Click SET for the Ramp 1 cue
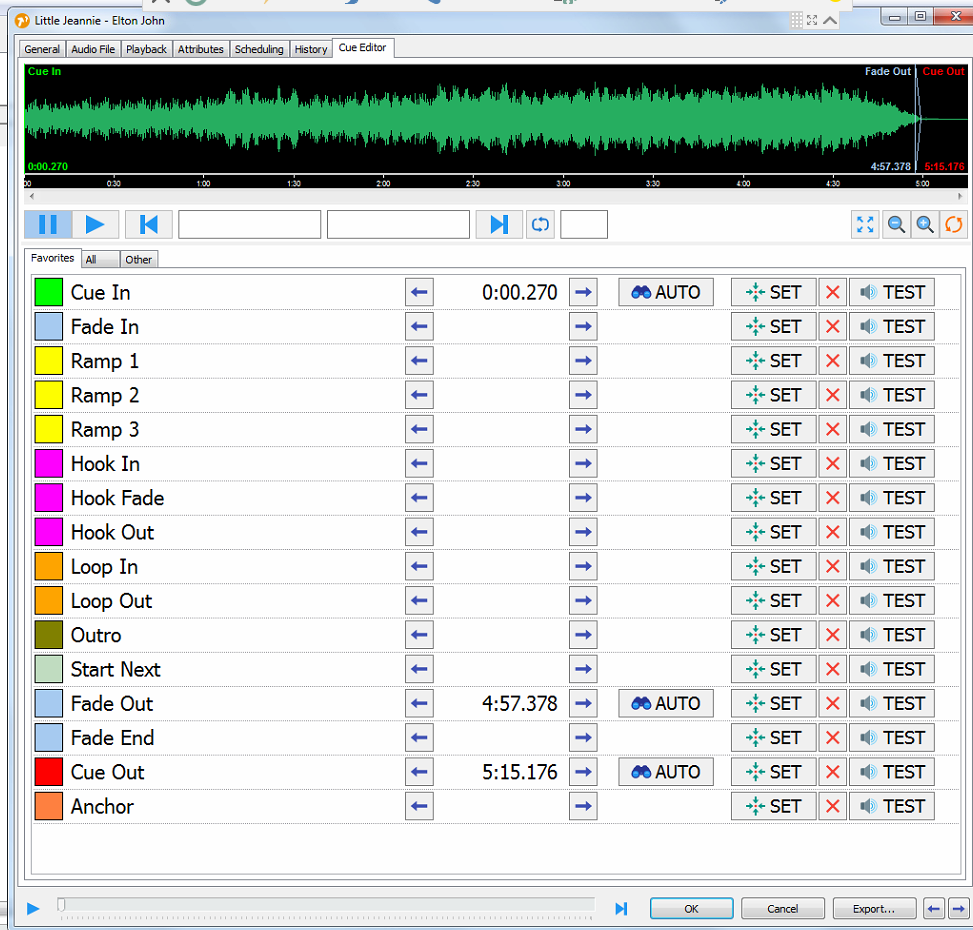Image resolution: width=973 pixels, height=930 pixels. click(x=773, y=361)
